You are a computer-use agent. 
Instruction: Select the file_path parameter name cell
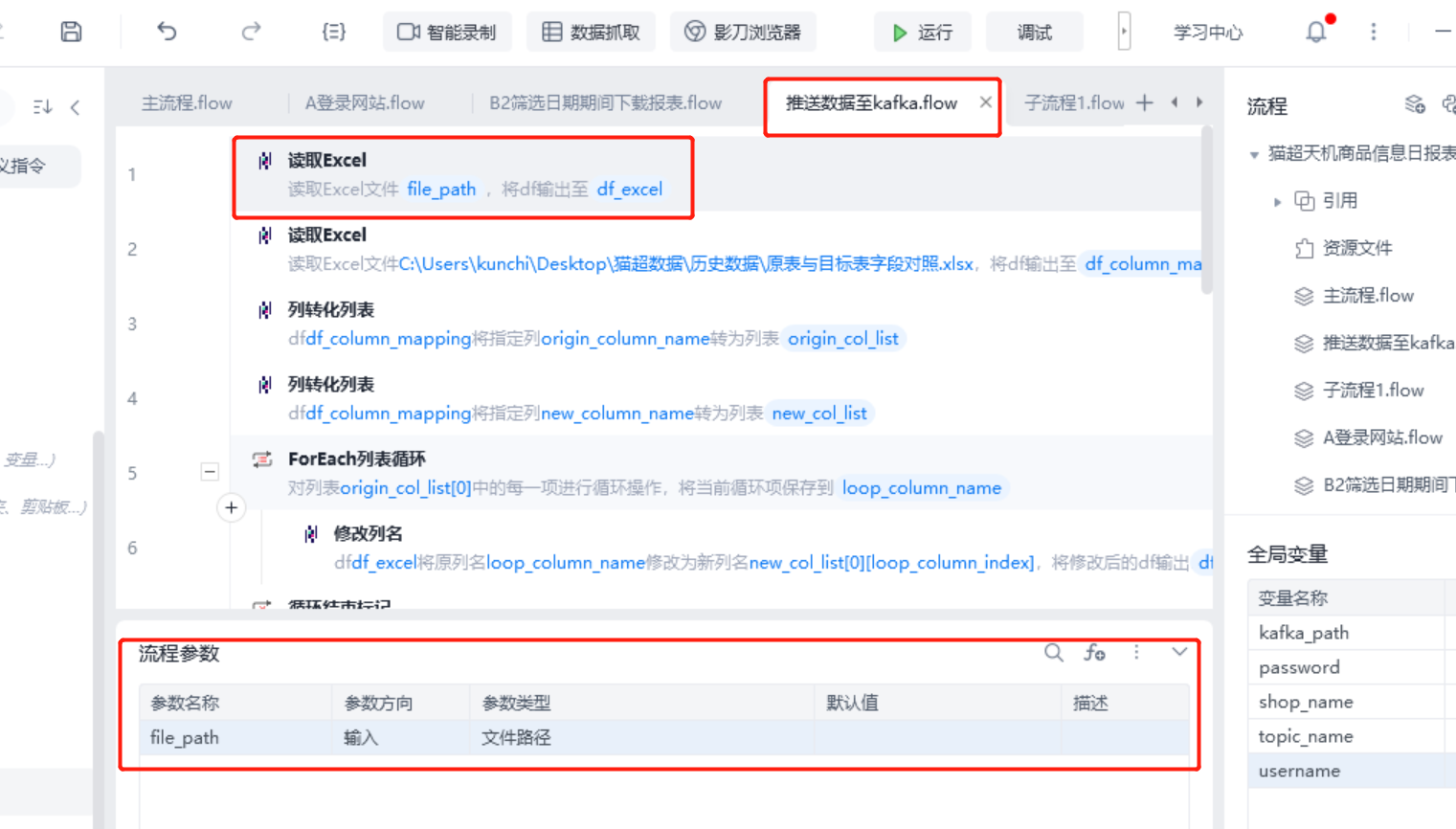click(235, 738)
